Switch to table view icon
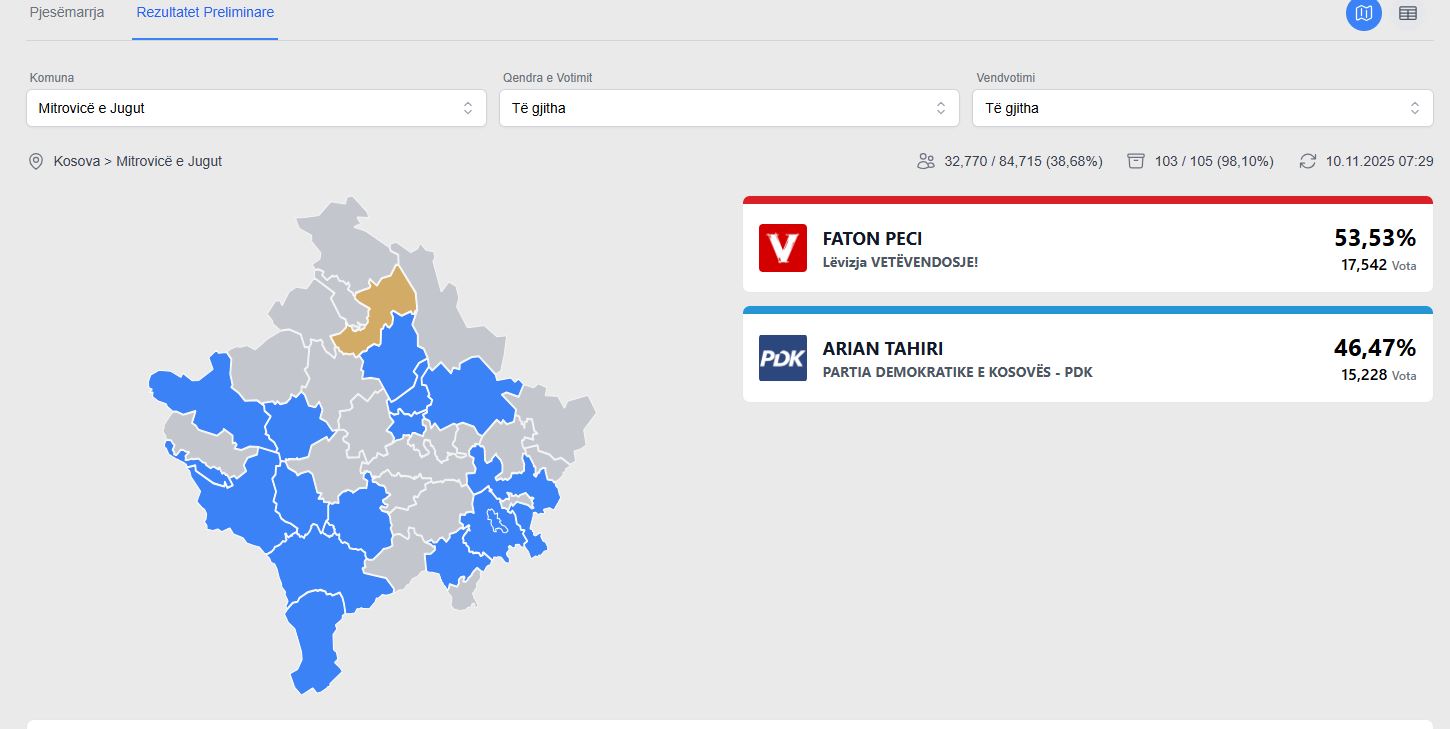Screen dimensions: 1450x729 coord(1408,13)
